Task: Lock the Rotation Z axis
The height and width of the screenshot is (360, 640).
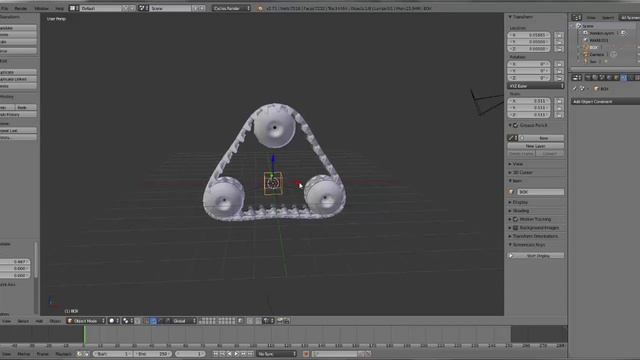Action: (559, 78)
